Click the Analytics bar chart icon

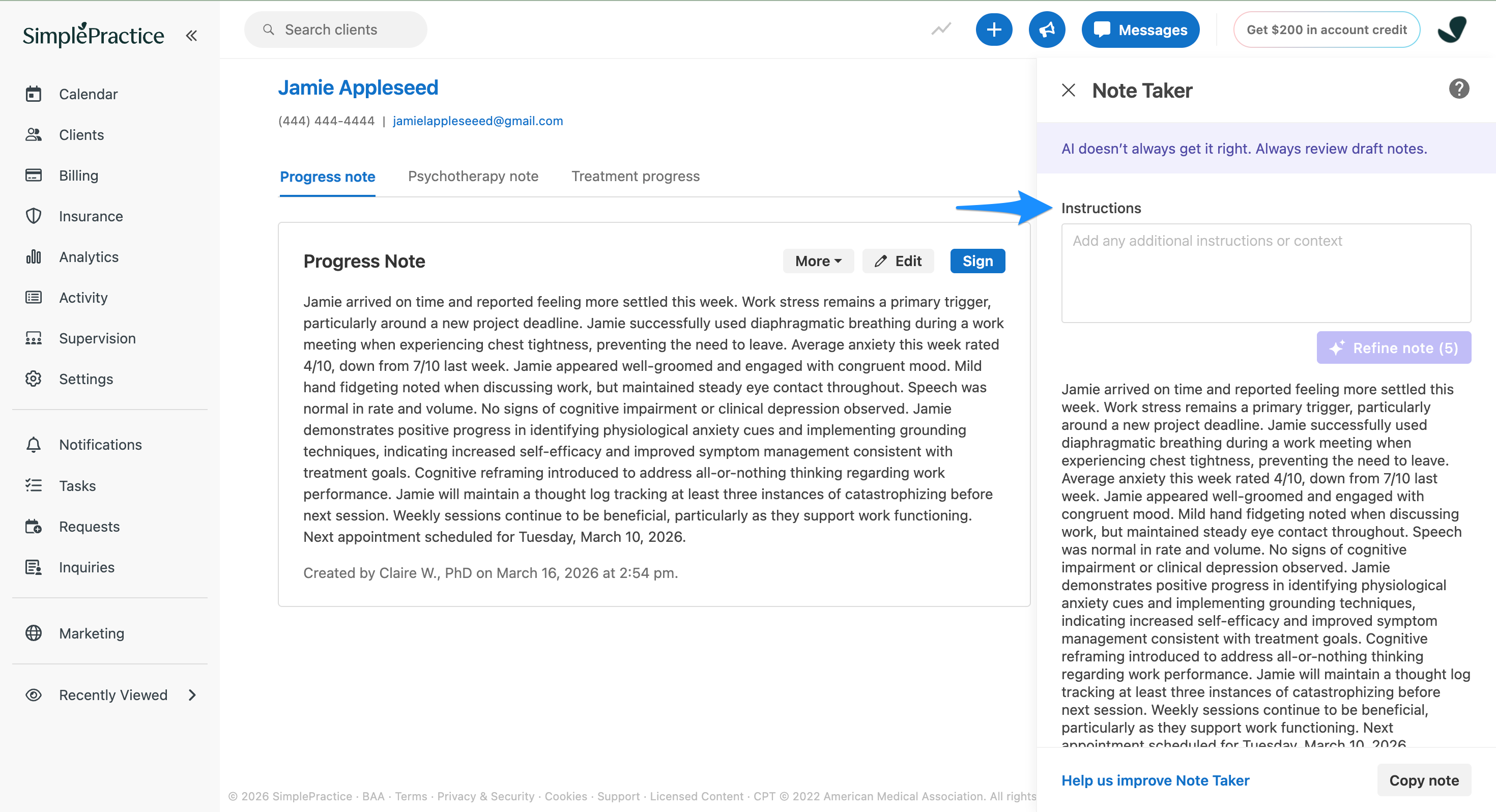(x=34, y=257)
